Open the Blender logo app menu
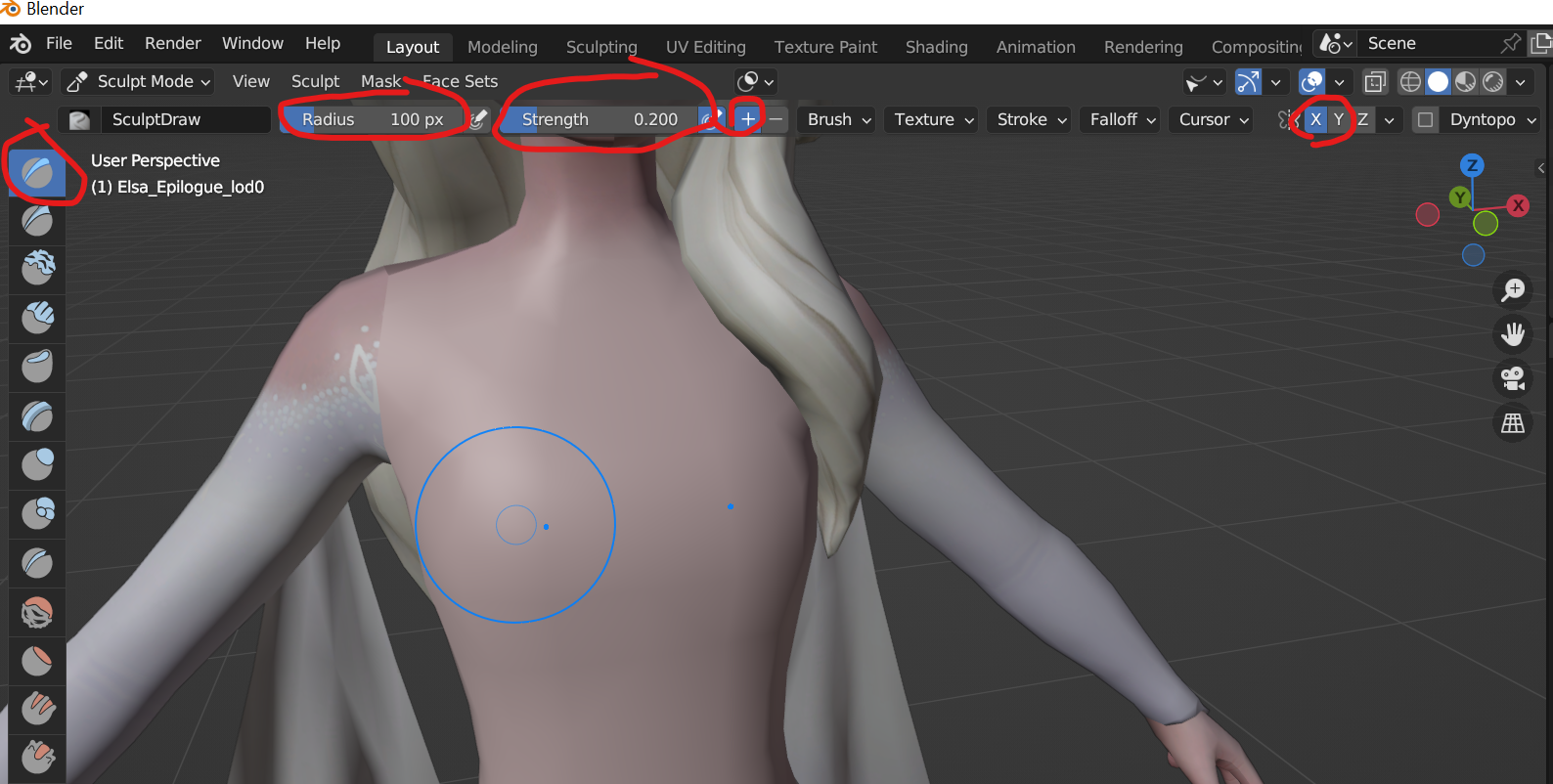The width and height of the screenshot is (1553, 784). (20, 44)
